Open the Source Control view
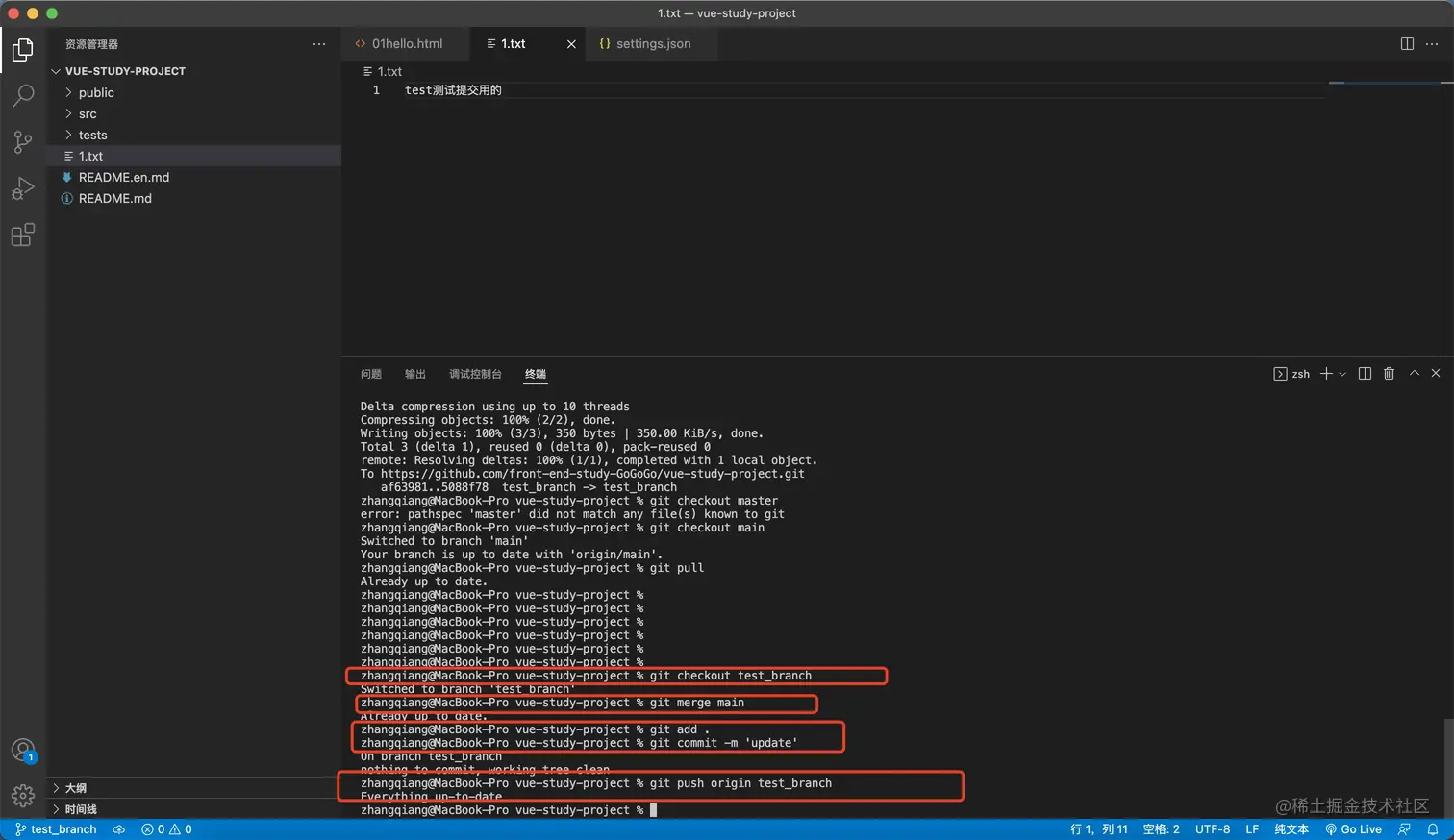The height and width of the screenshot is (840, 1454). click(x=23, y=142)
